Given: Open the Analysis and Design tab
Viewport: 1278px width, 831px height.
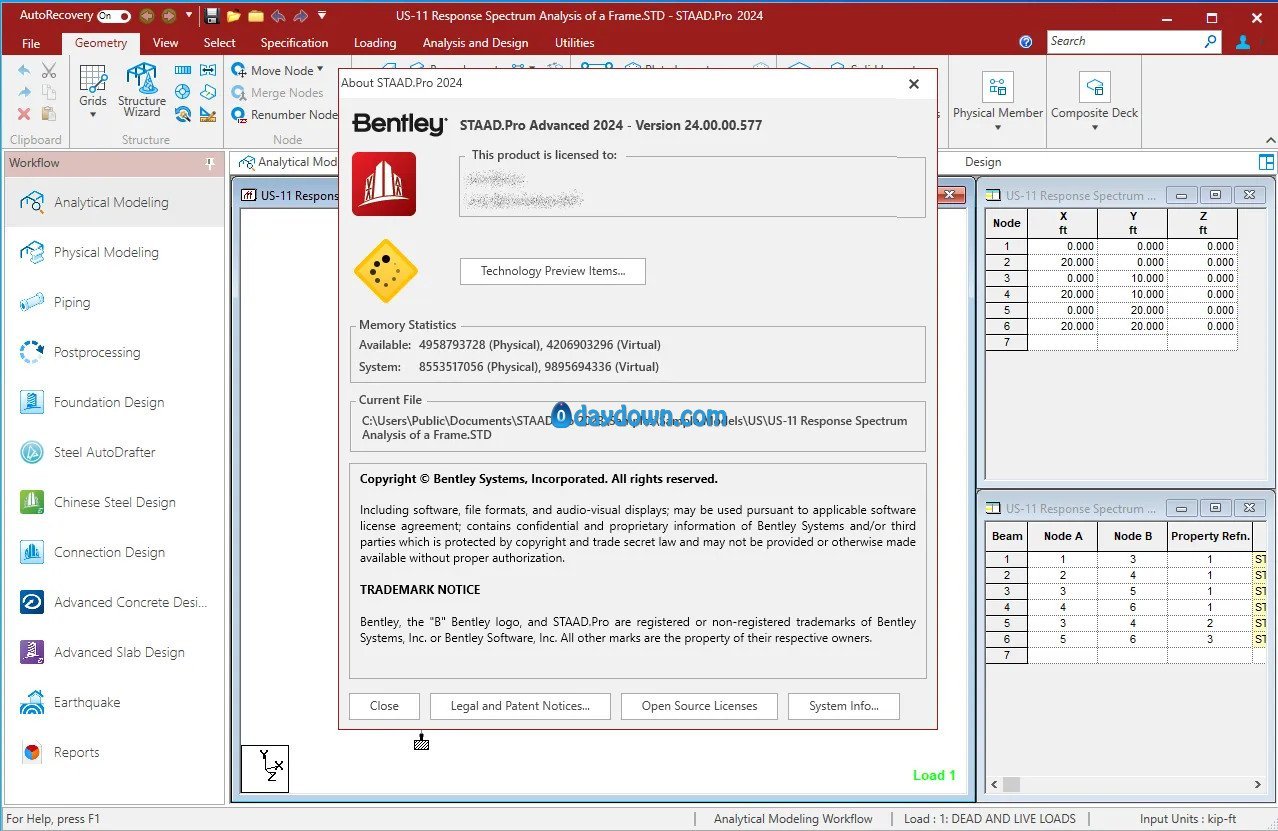Looking at the screenshot, I should tap(475, 43).
